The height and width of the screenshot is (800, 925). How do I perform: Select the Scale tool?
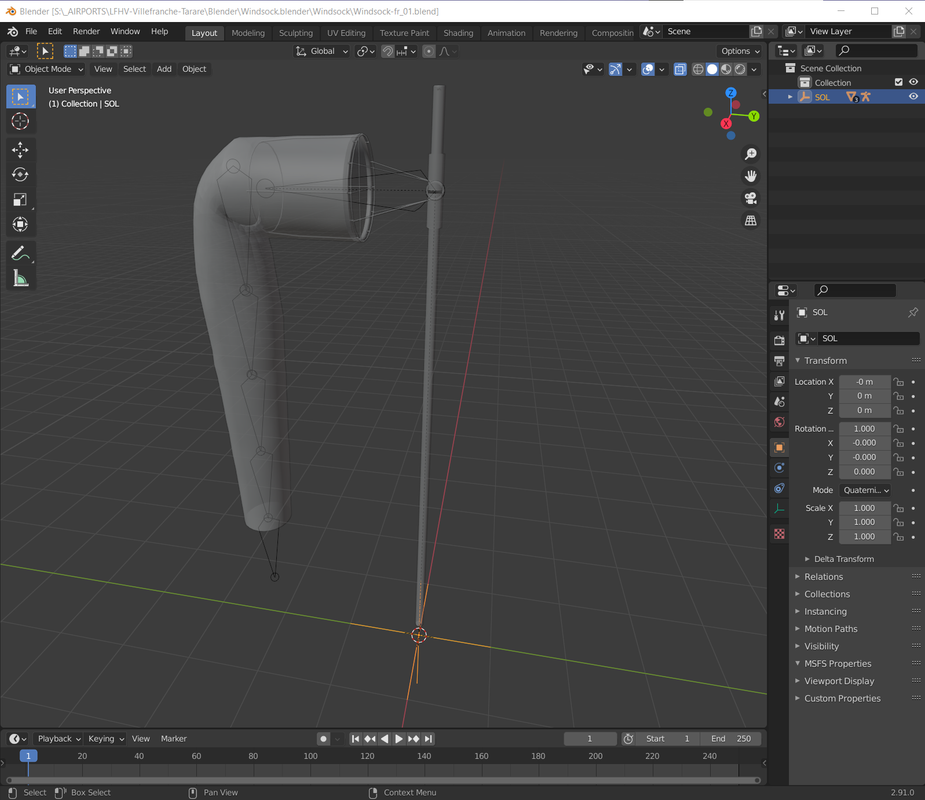click(x=20, y=200)
